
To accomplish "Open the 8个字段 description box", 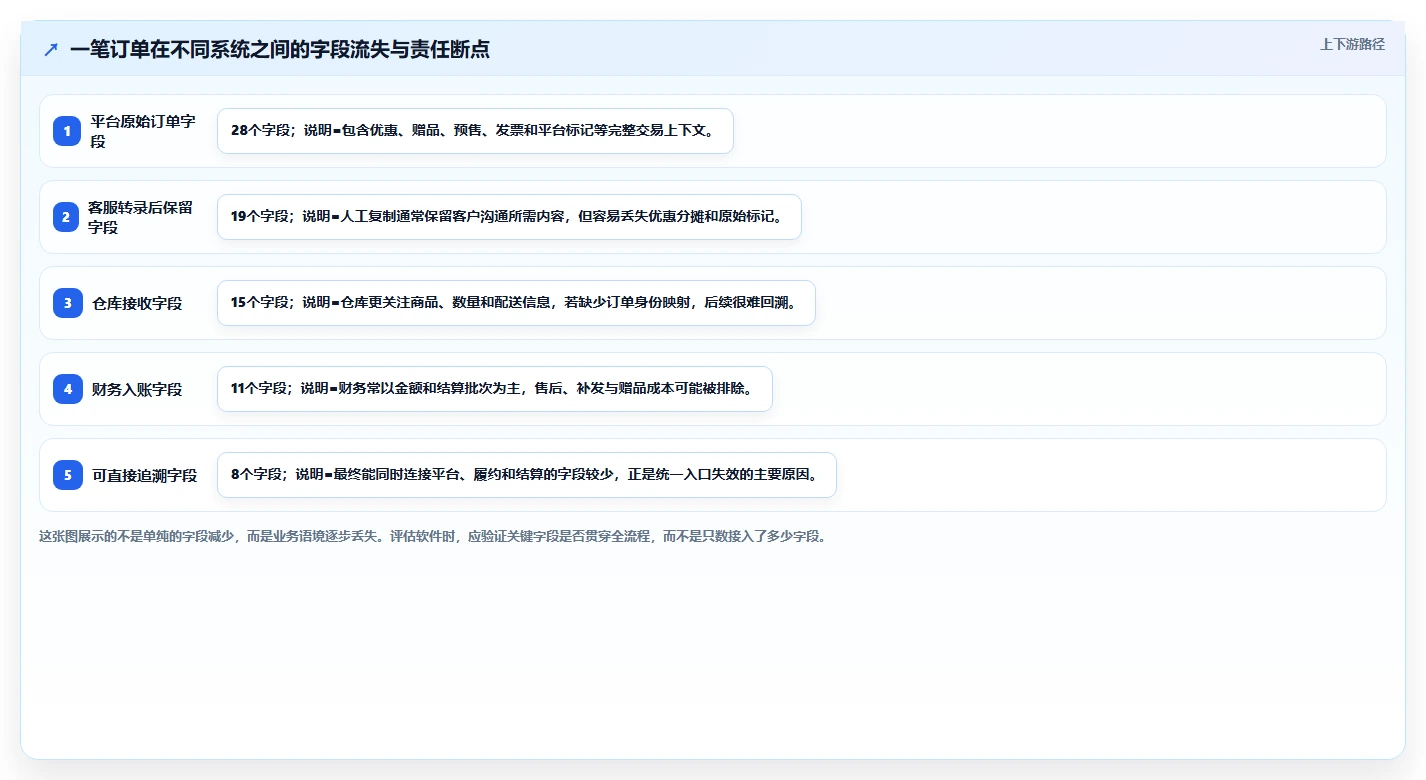I will point(526,475).
